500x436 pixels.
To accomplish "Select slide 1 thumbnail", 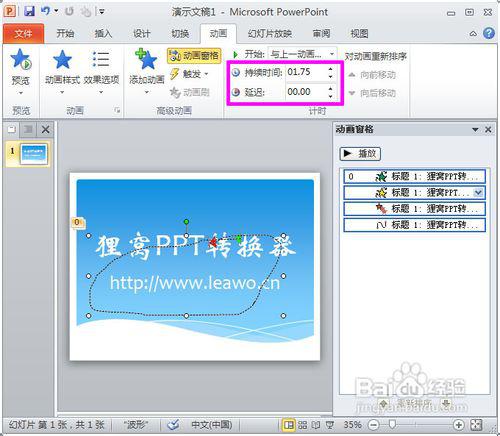I will (34, 154).
